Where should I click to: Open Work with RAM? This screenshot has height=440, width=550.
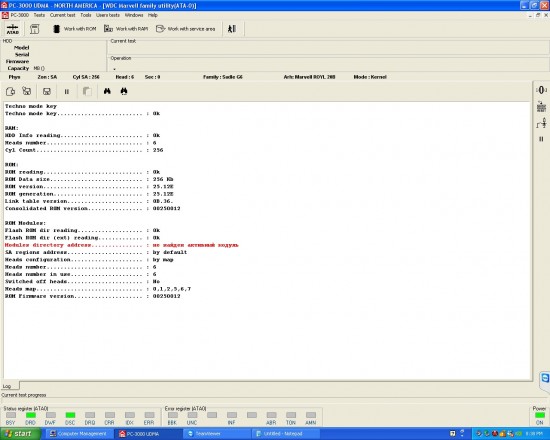click(x=126, y=29)
